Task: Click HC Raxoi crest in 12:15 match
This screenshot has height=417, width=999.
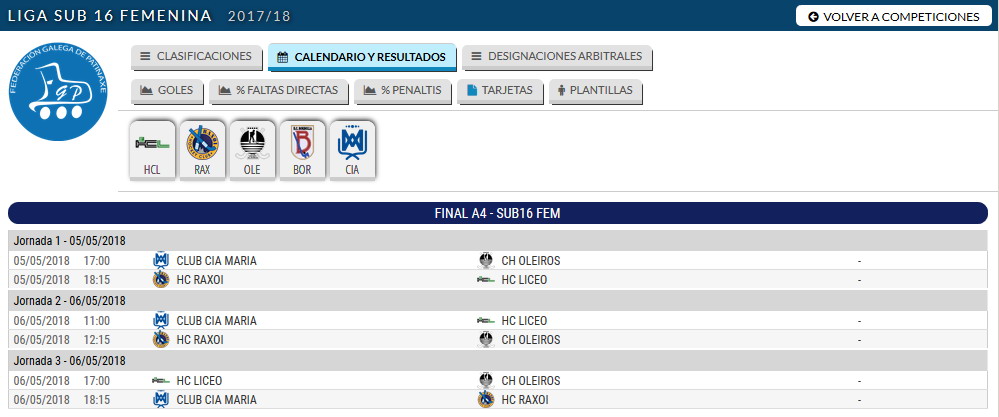Action: [x=160, y=340]
